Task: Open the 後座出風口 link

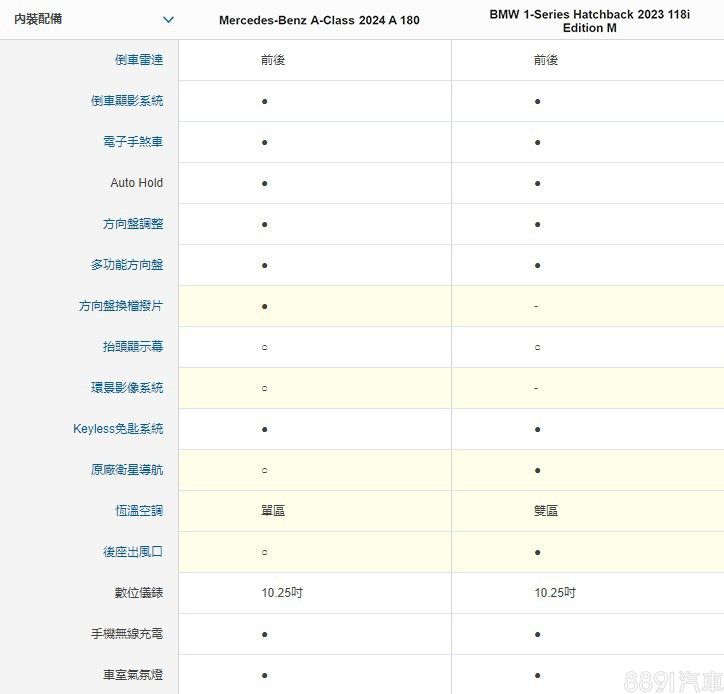Action: [133, 552]
